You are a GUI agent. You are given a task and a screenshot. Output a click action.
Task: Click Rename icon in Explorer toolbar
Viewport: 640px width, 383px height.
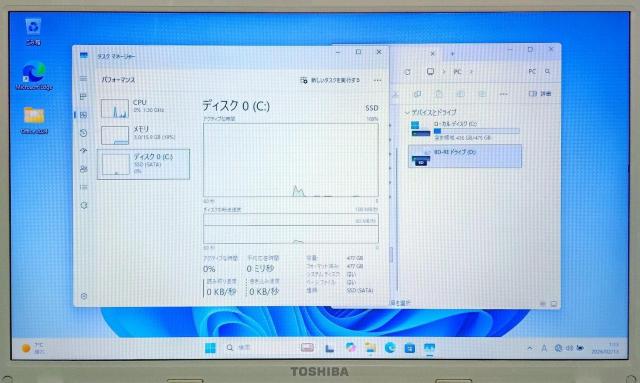pos(460,94)
